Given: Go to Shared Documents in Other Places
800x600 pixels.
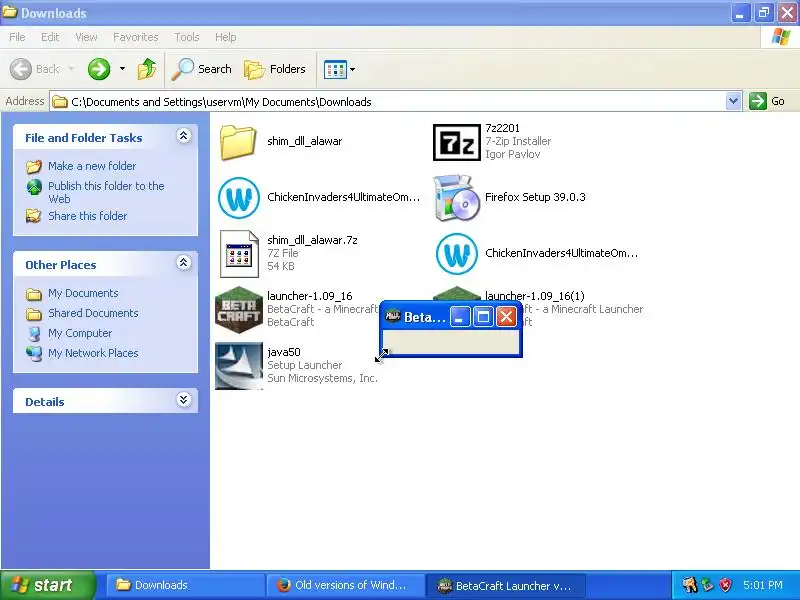Looking at the screenshot, I should (93, 313).
